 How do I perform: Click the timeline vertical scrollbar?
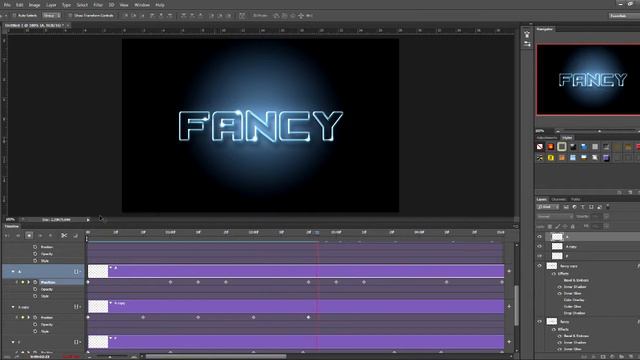517,305
